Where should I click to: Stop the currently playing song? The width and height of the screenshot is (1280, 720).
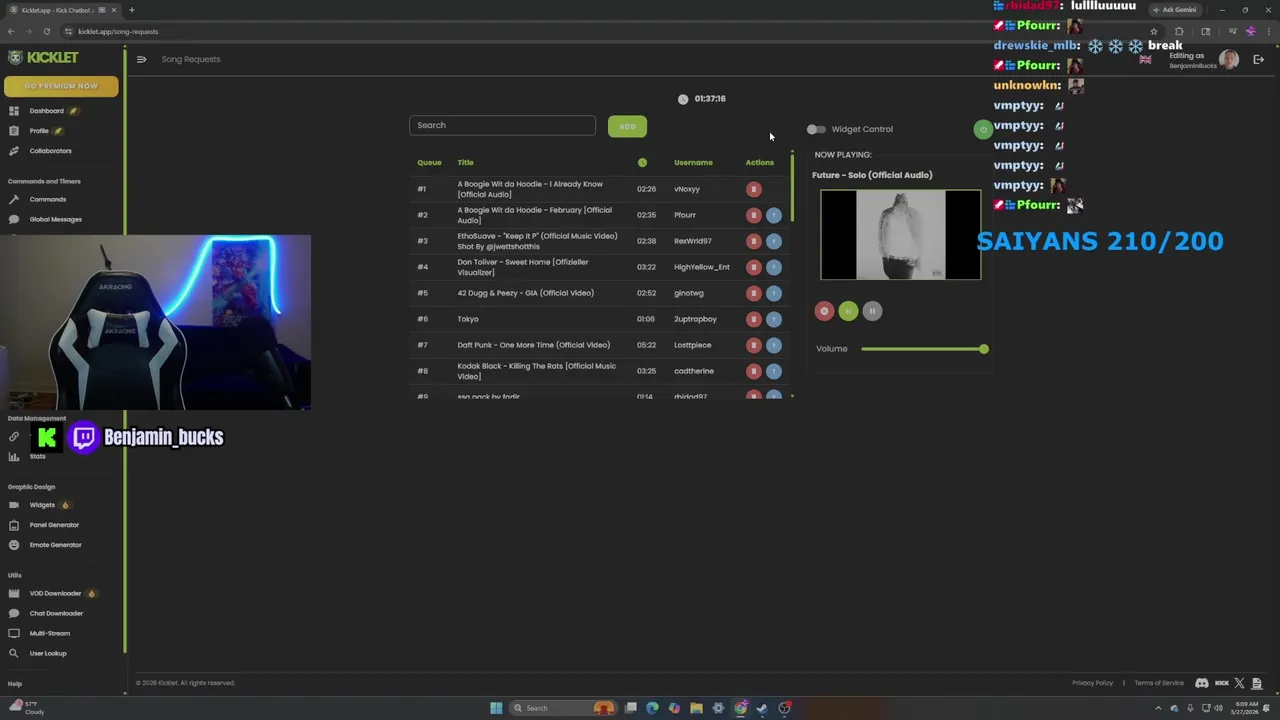point(824,311)
